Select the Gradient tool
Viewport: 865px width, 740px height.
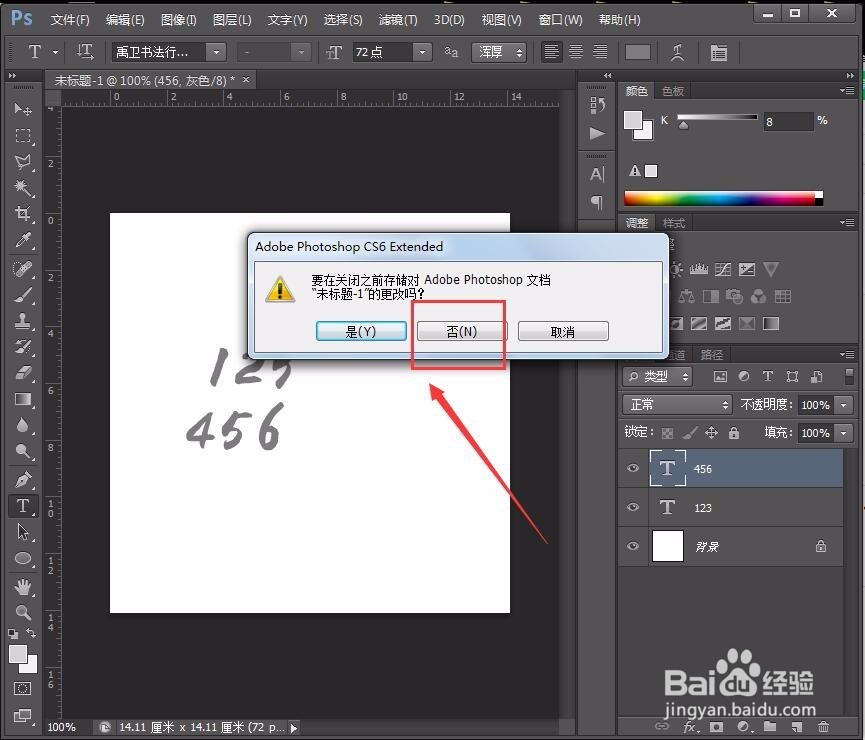pyautogui.click(x=23, y=399)
